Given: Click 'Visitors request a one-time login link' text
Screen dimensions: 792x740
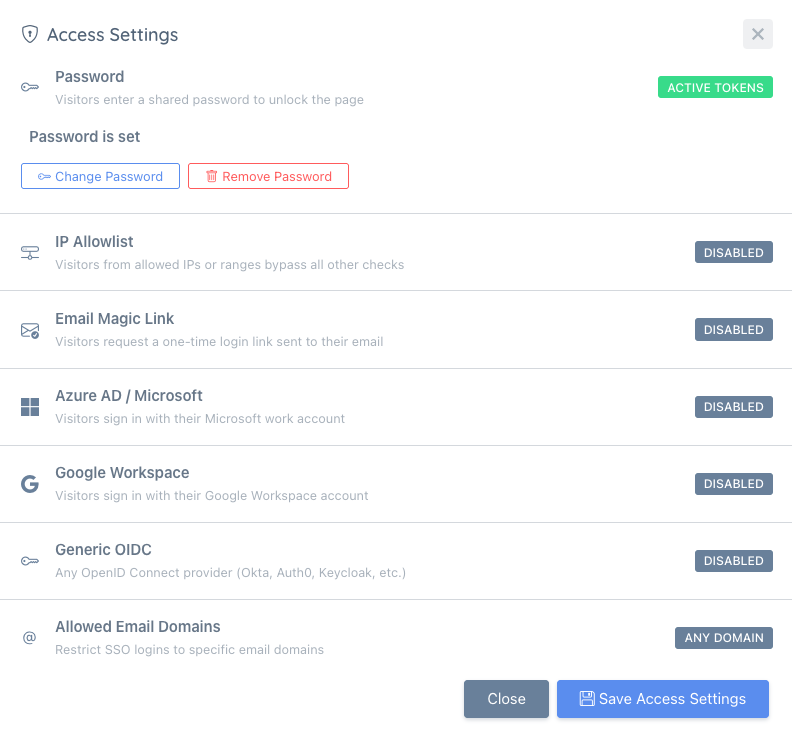Looking at the screenshot, I should pyautogui.click(x=219, y=342).
